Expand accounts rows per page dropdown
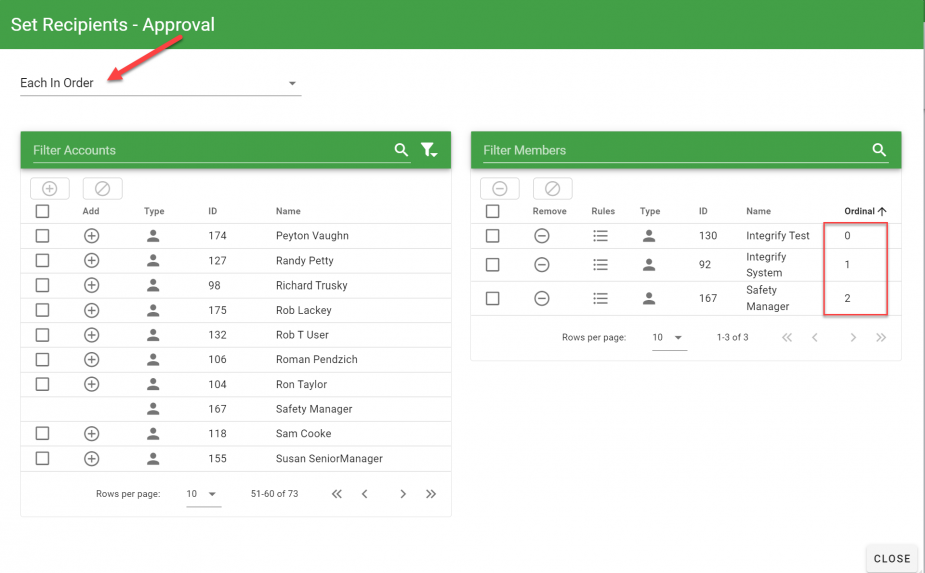This screenshot has width=925, height=573. click(x=203, y=494)
